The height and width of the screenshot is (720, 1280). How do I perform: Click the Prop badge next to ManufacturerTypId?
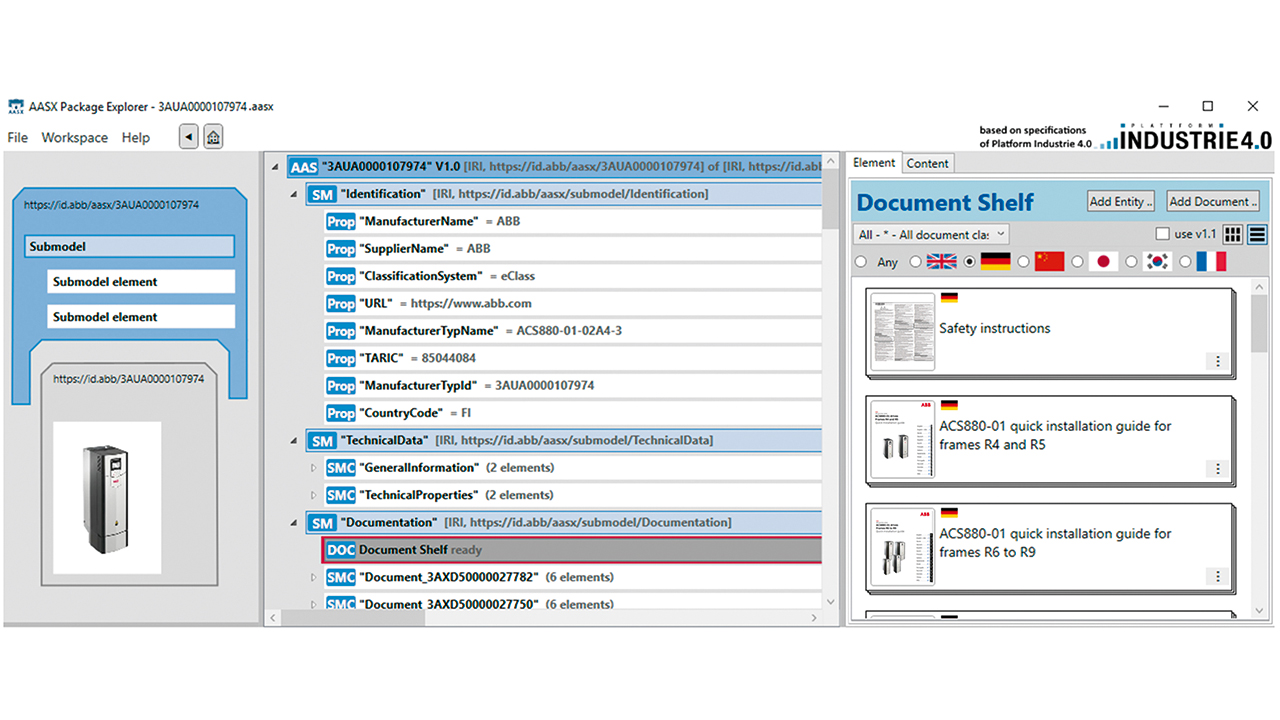(x=341, y=386)
